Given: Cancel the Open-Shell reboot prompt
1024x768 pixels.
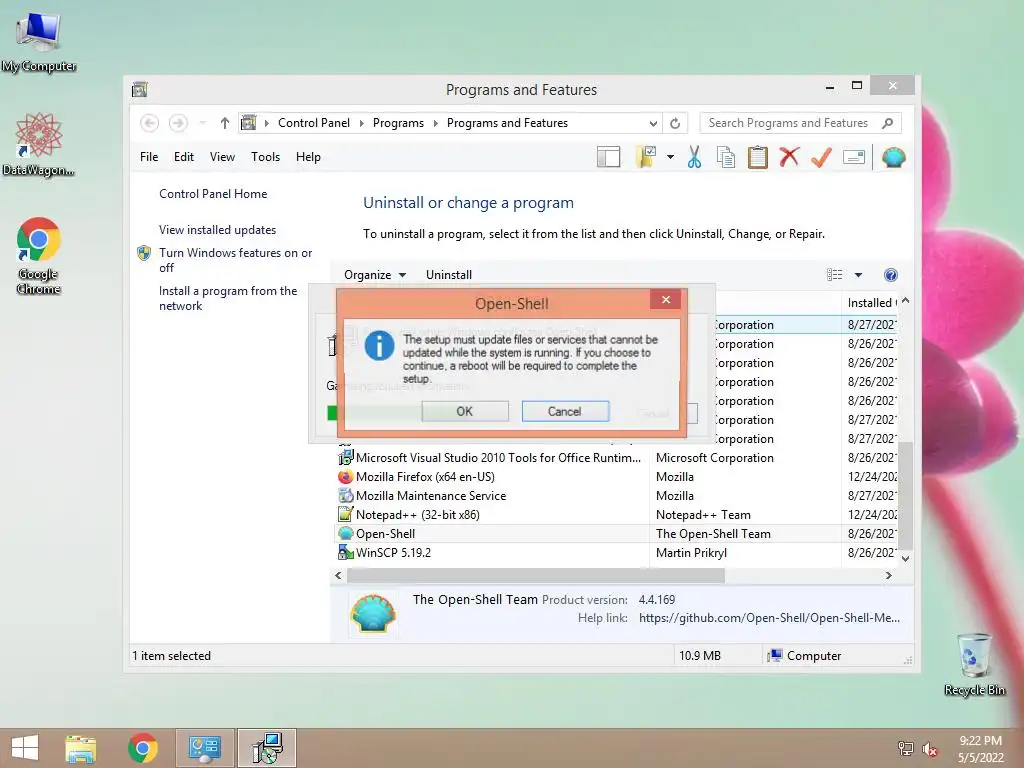Looking at the screenshot, I should click(x=565, y=411).
